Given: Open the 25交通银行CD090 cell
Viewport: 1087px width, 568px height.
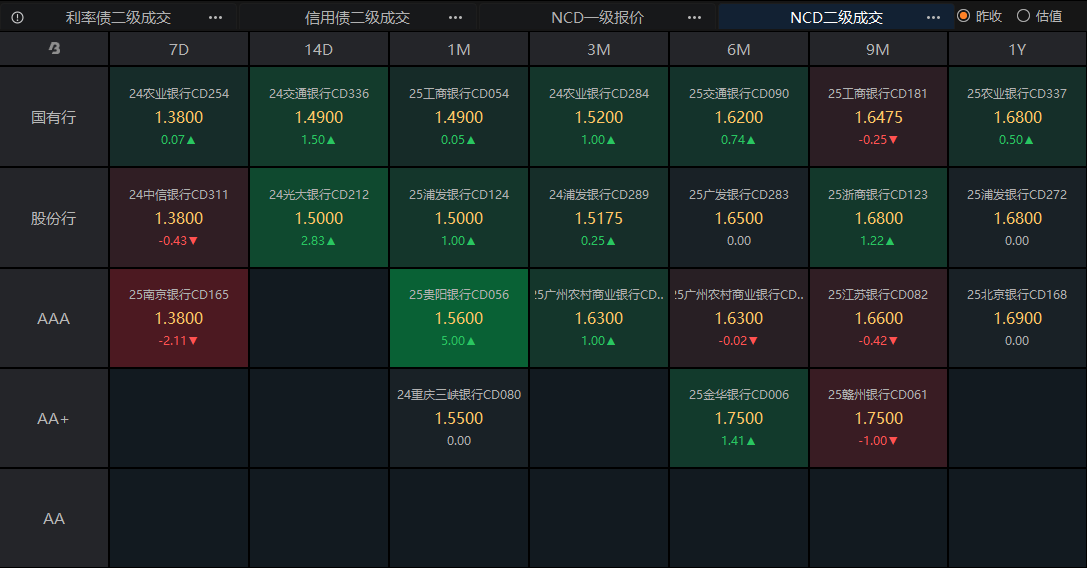Looking at the screenshot, I should (x=739, y=117).
